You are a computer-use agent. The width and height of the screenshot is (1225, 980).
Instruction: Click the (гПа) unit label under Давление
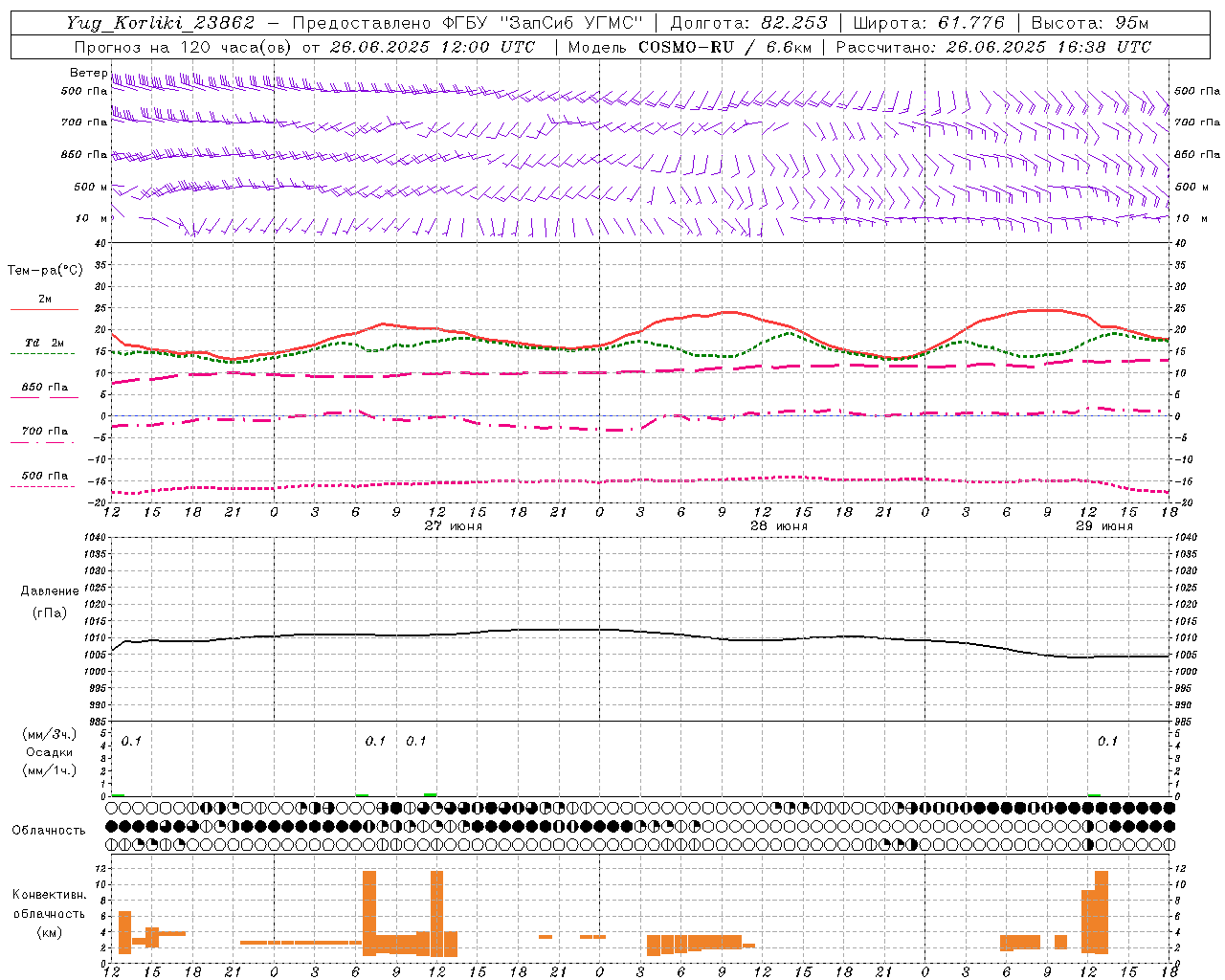click(x=50, y=612)
